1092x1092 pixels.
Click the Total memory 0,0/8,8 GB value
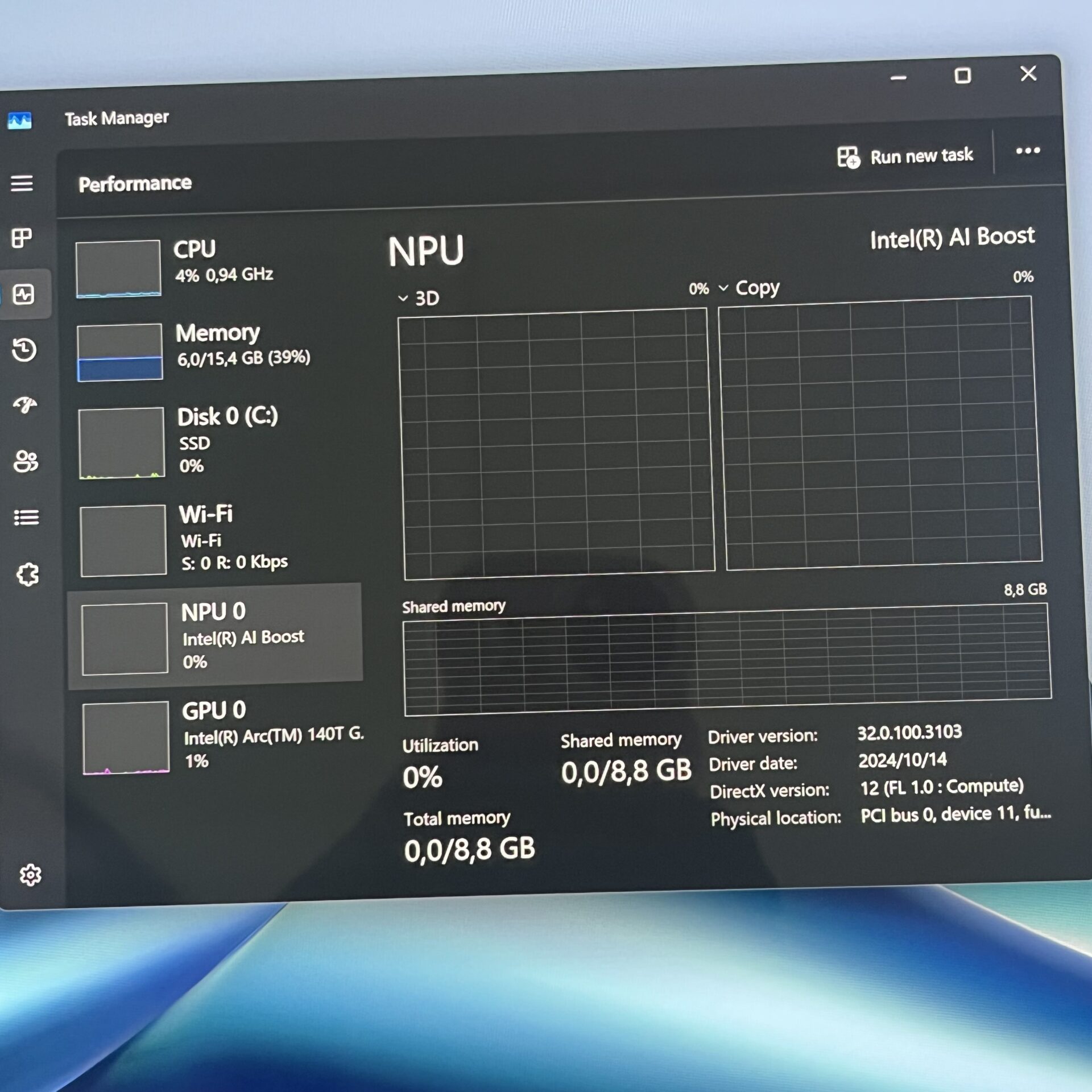(x=469, y=850)
